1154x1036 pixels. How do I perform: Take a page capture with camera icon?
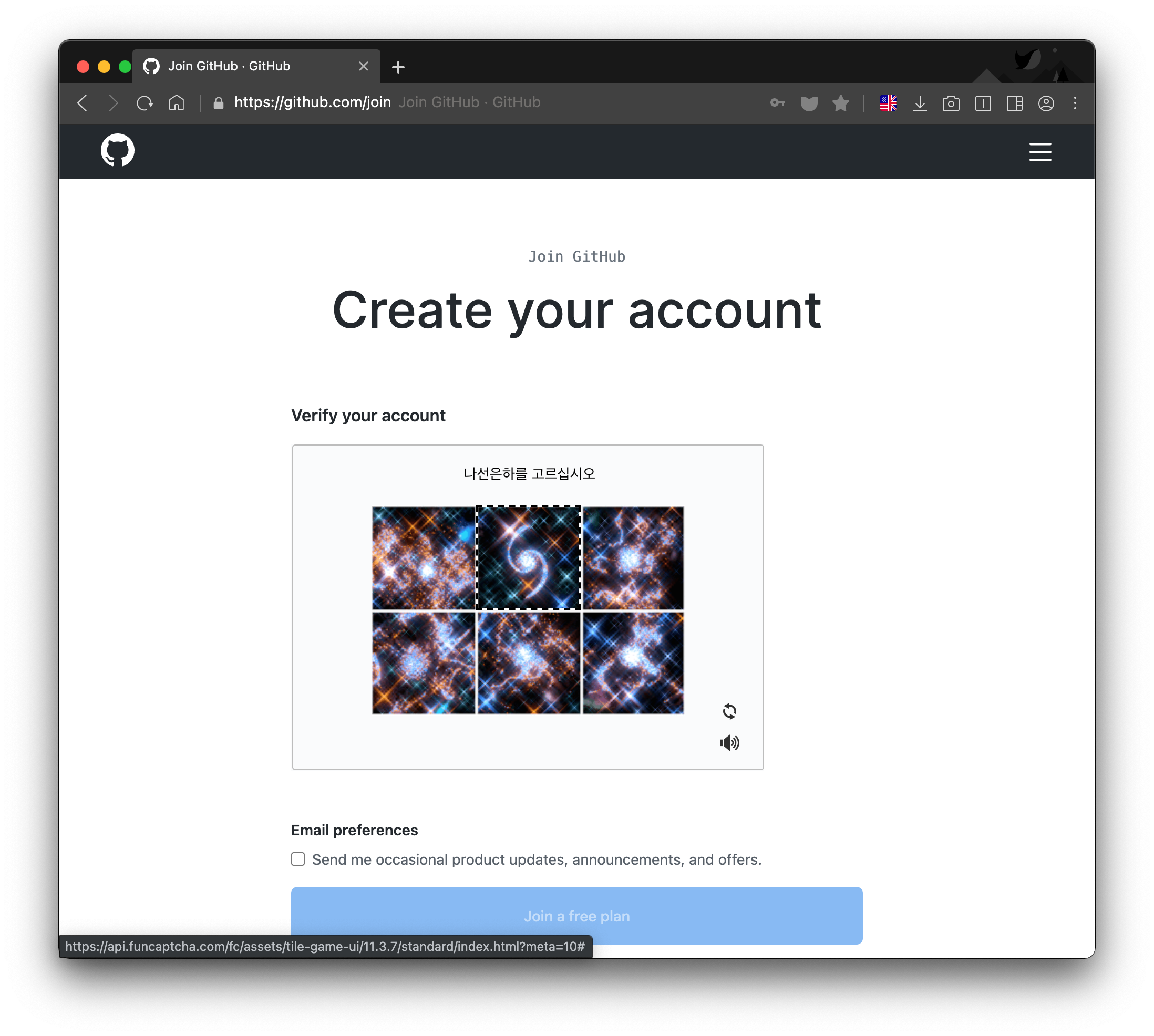[951, 103]
